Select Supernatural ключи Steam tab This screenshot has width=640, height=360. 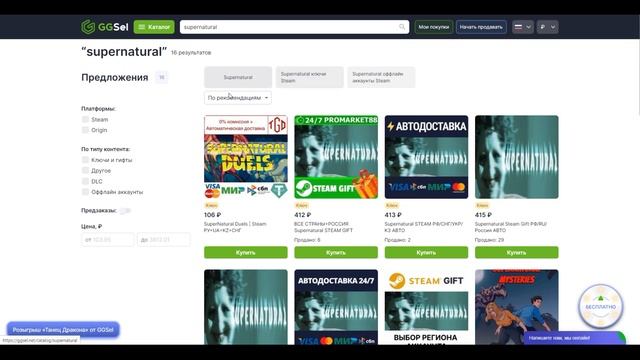pos(310,77)
